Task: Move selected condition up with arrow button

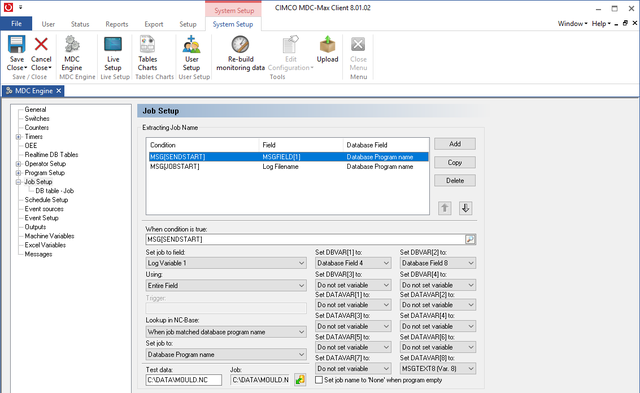Action: pyautogui.click(x=444, y=208)
